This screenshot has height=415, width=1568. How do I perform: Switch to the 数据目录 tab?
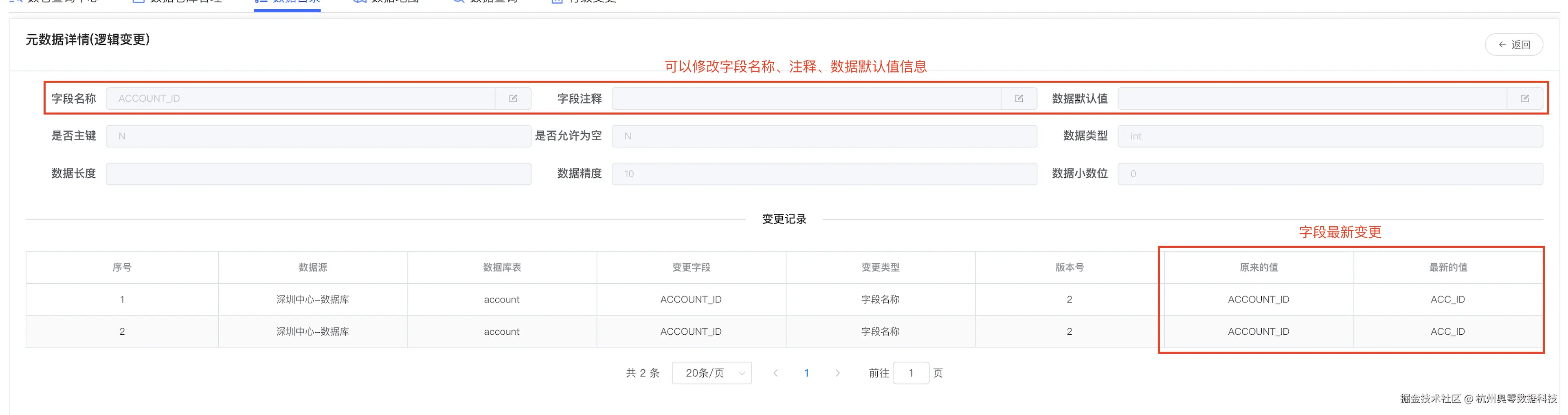286,2
